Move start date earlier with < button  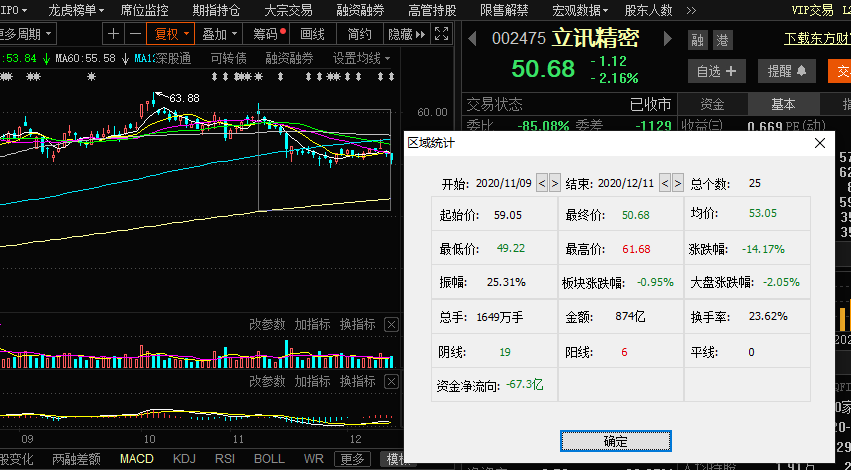[x=542, y=183]
